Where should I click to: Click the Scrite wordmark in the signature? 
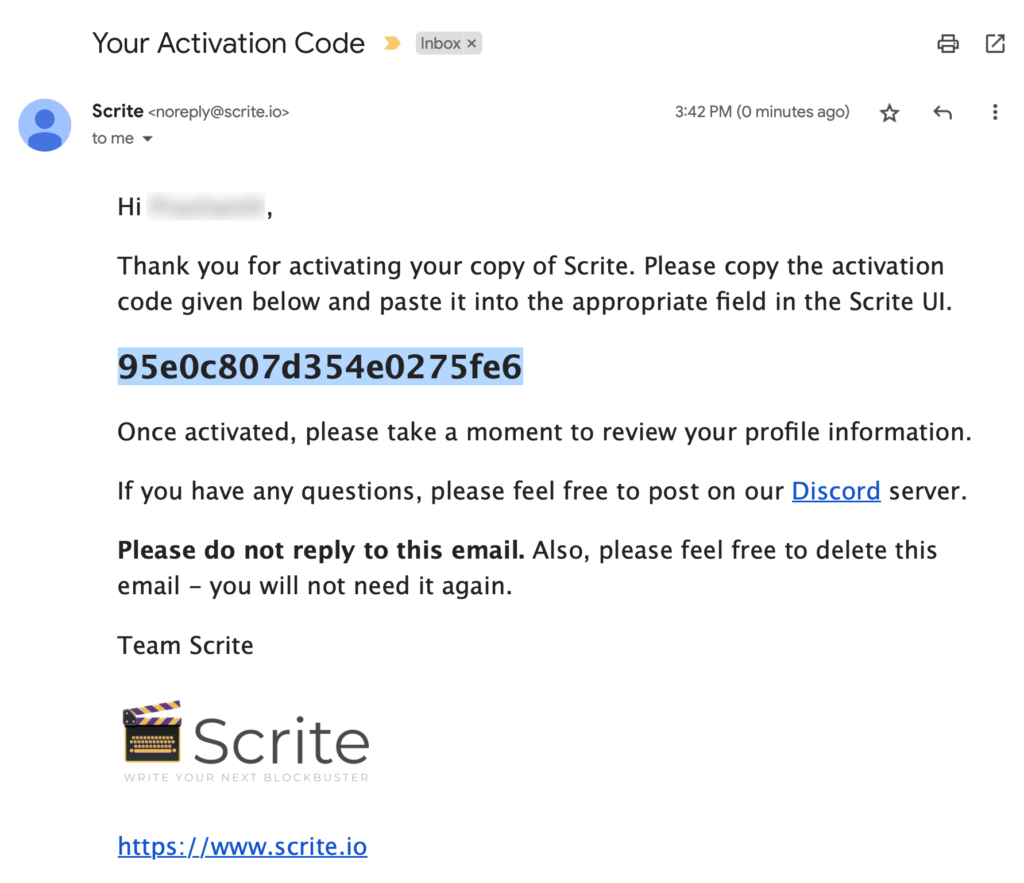[281, 741]
